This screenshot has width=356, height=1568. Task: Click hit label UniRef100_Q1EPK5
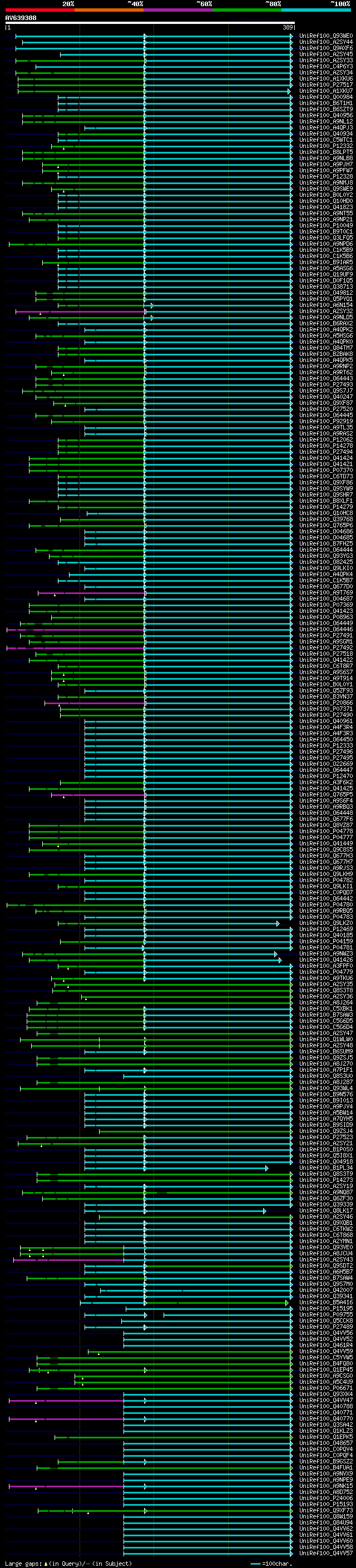click(326, 1437)
